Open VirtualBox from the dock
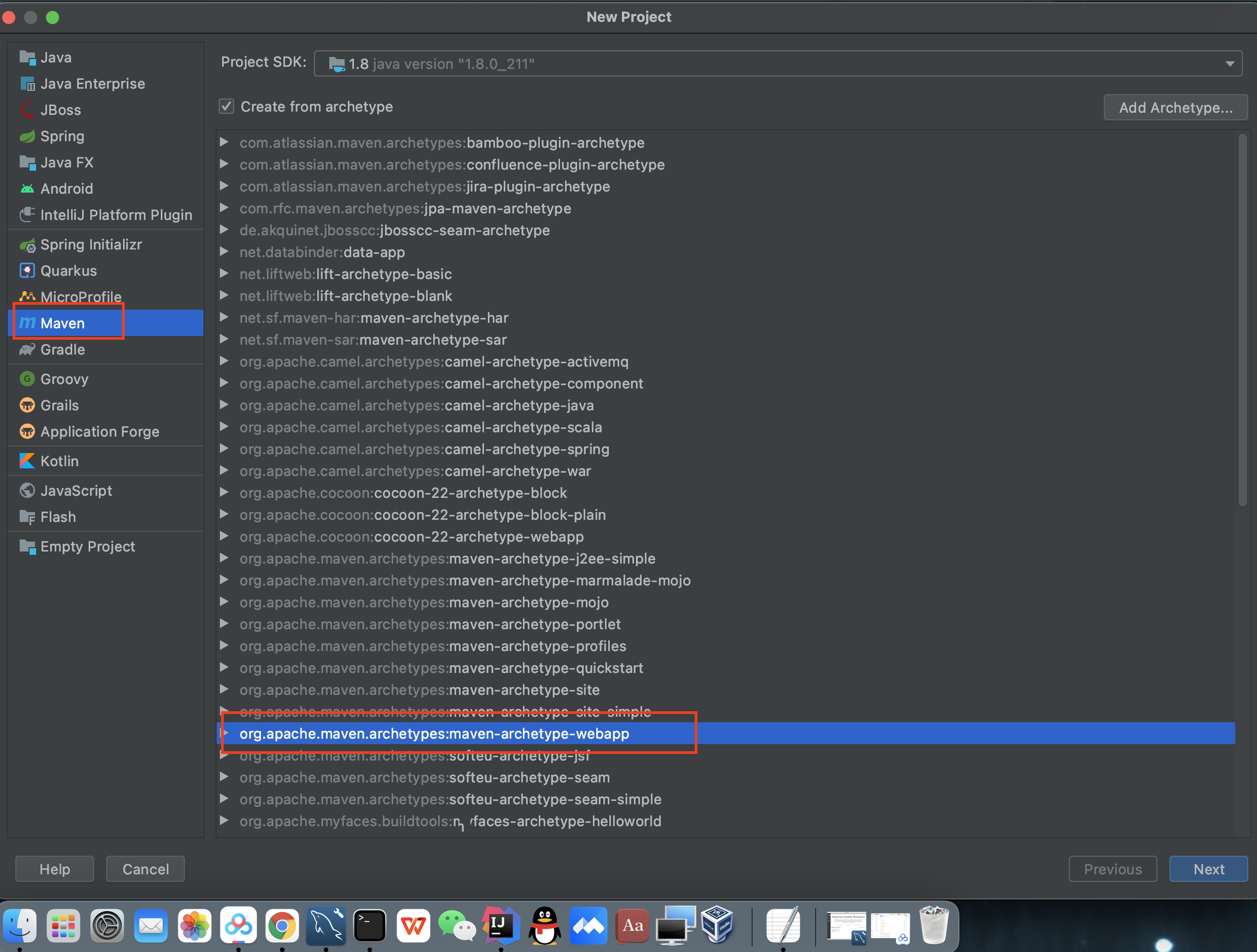This screenshot has width=1257, height=952. pos(717,925)
